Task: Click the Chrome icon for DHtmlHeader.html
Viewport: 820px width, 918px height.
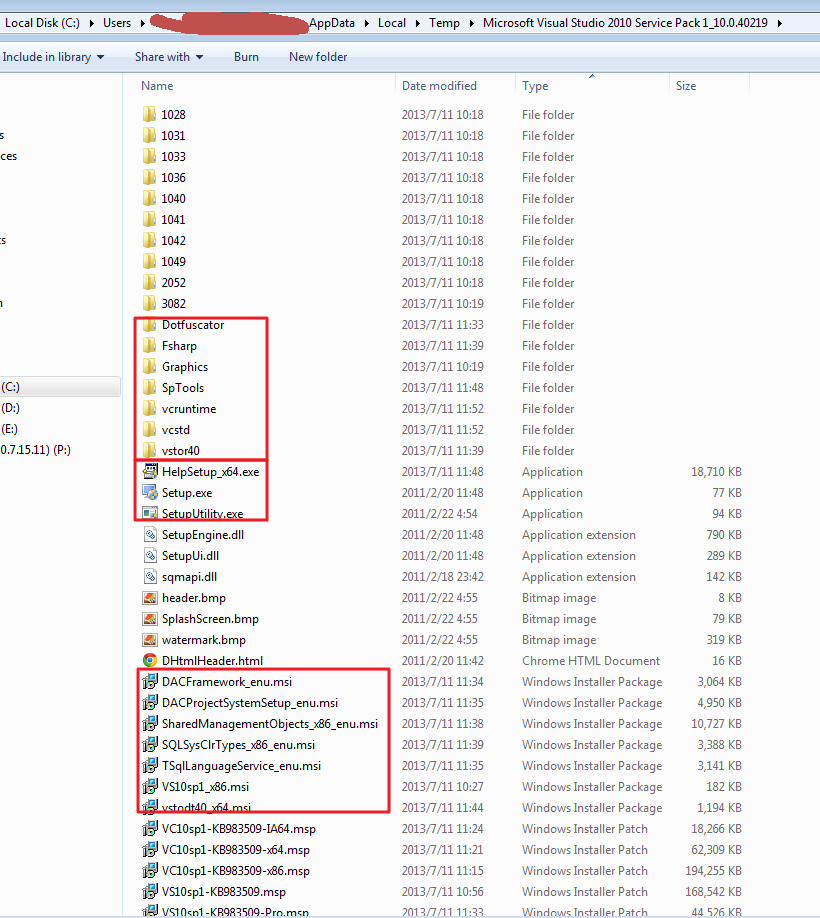Action: click(150, 660)
